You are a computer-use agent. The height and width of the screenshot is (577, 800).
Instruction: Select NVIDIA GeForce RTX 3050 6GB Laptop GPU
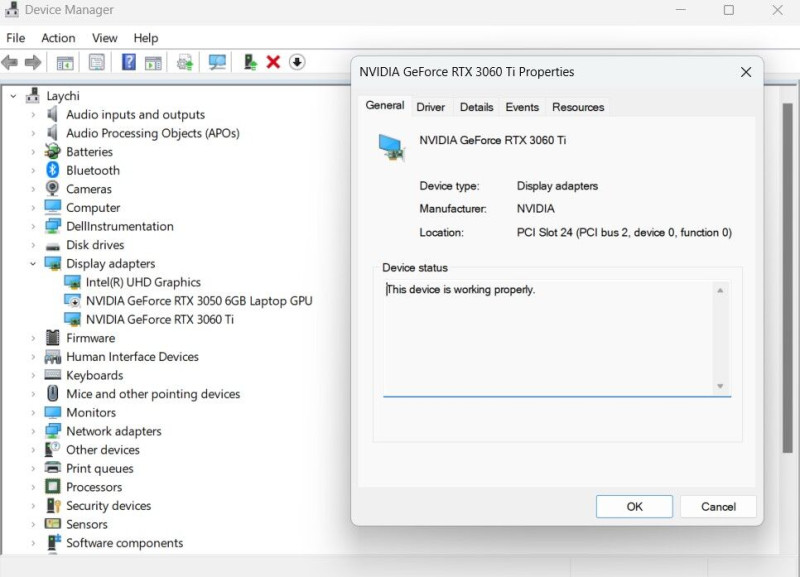199,301
